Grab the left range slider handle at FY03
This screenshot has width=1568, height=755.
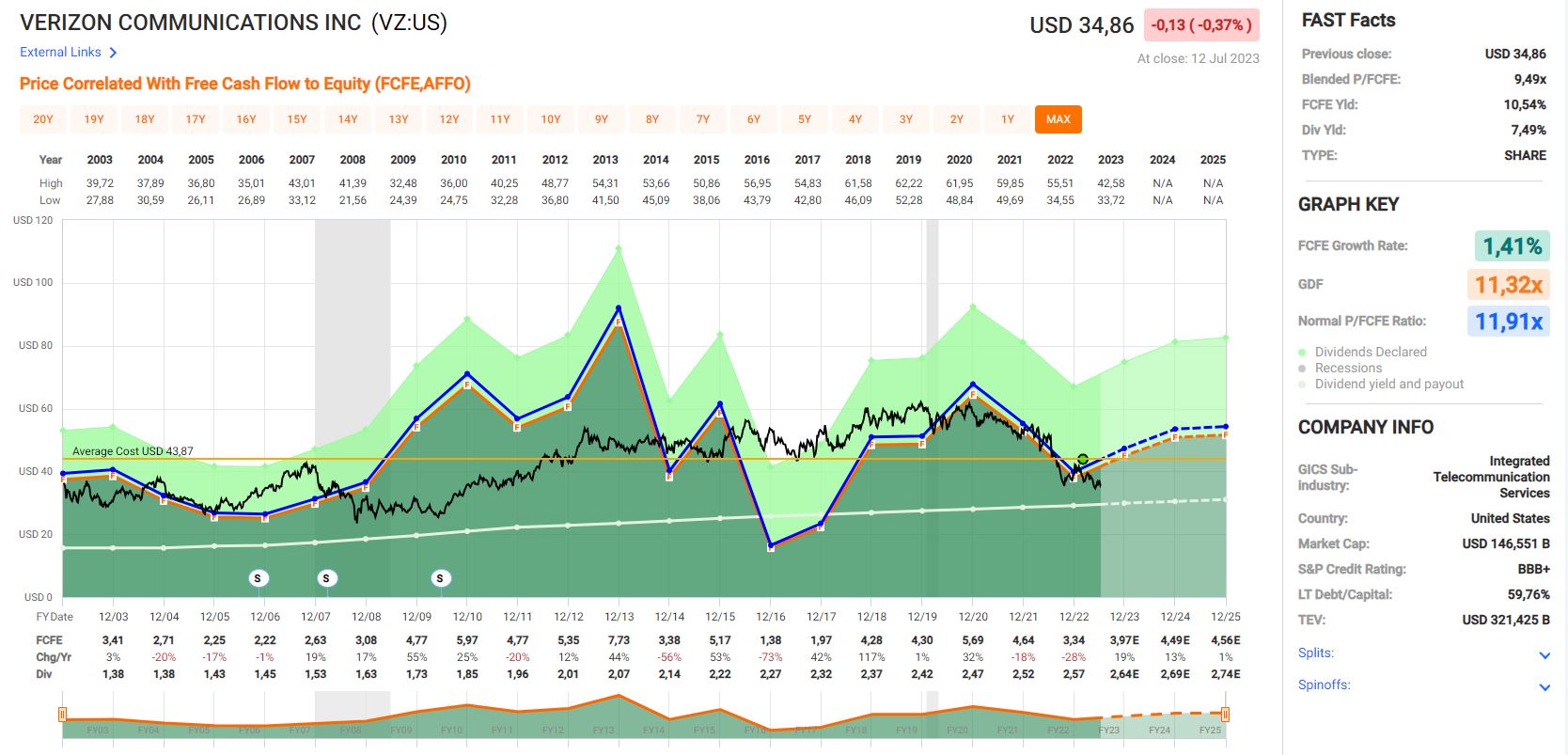(62, 714)
